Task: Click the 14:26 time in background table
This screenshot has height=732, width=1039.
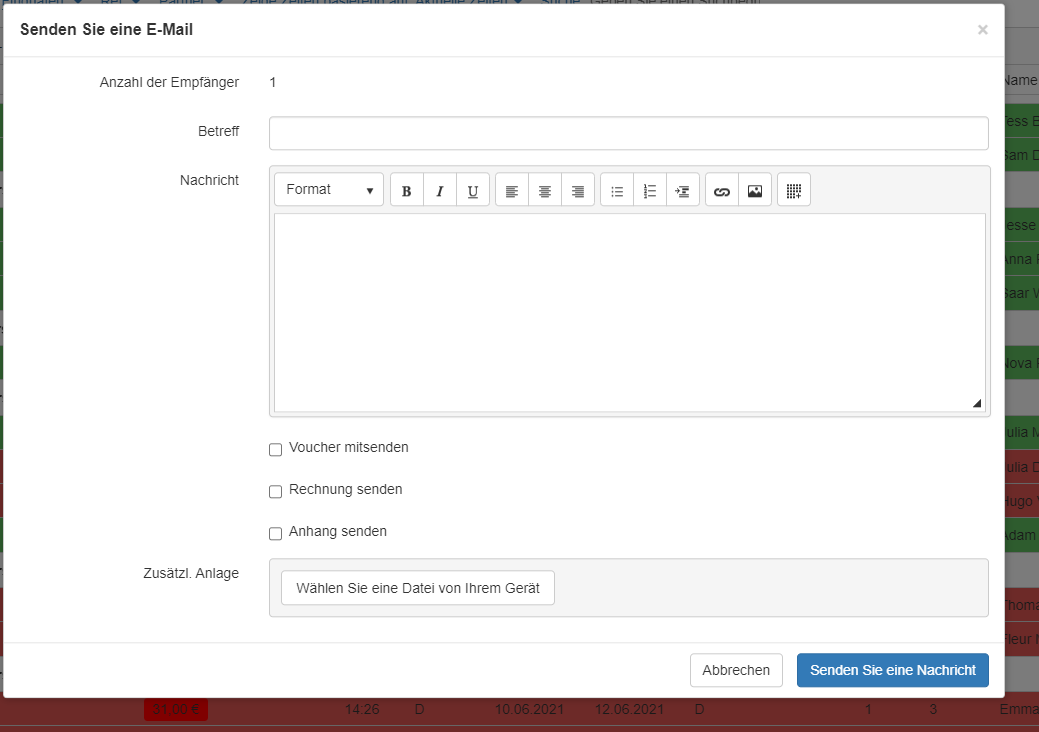Action: (x=362, y=709)
